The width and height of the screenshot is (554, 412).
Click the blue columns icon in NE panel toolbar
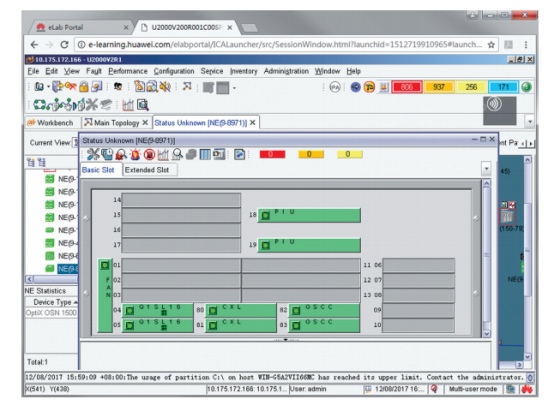(205, 154)
